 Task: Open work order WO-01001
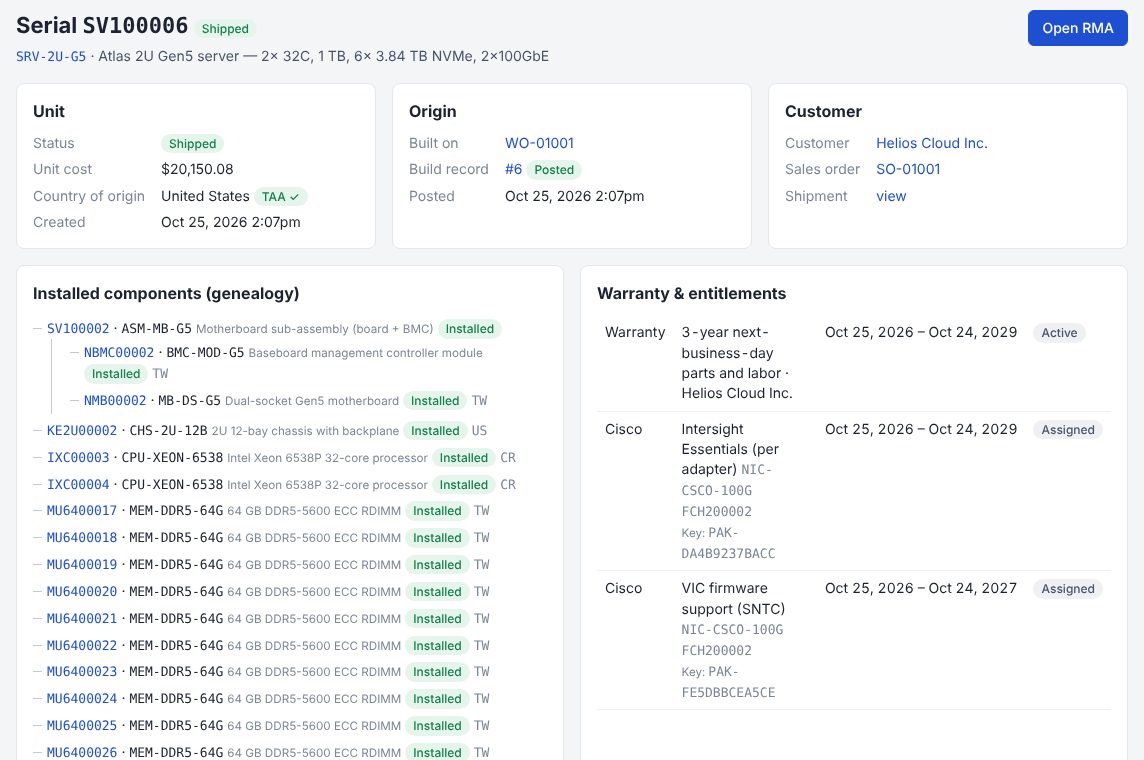click(539, 143)
